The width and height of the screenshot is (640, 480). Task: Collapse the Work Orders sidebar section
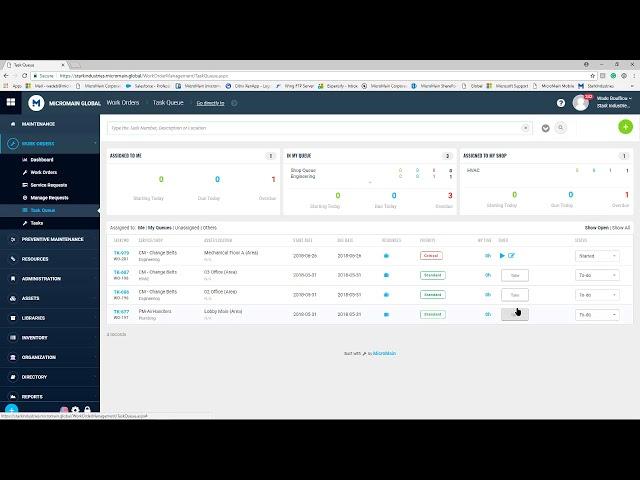(x=49, y=144)
